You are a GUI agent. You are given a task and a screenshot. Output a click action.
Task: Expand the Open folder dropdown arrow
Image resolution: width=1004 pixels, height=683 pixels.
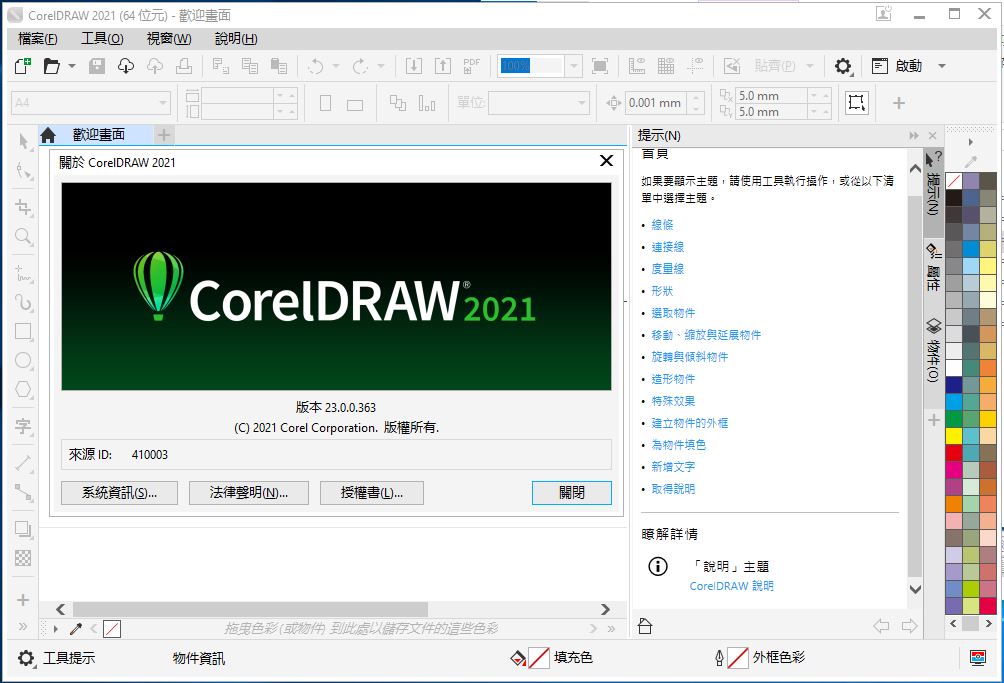[x=72, y=66]
